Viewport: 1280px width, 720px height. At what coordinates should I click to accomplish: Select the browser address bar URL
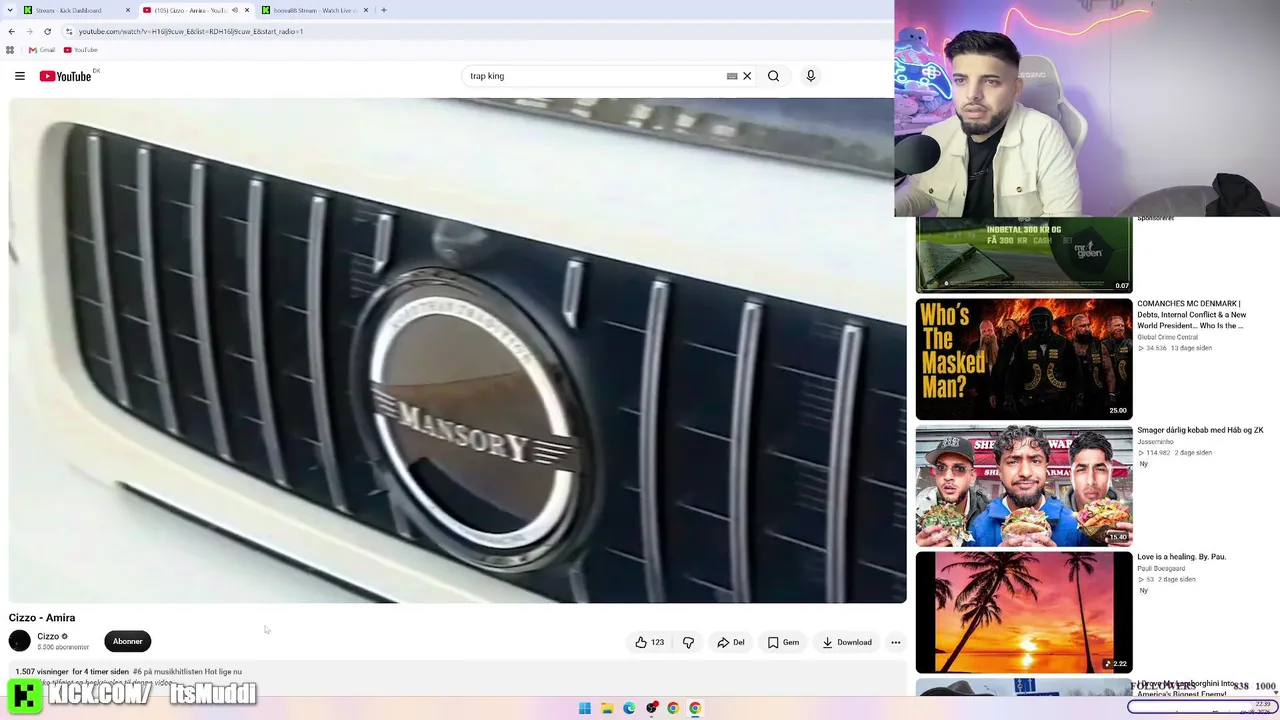tap(191, 31)
